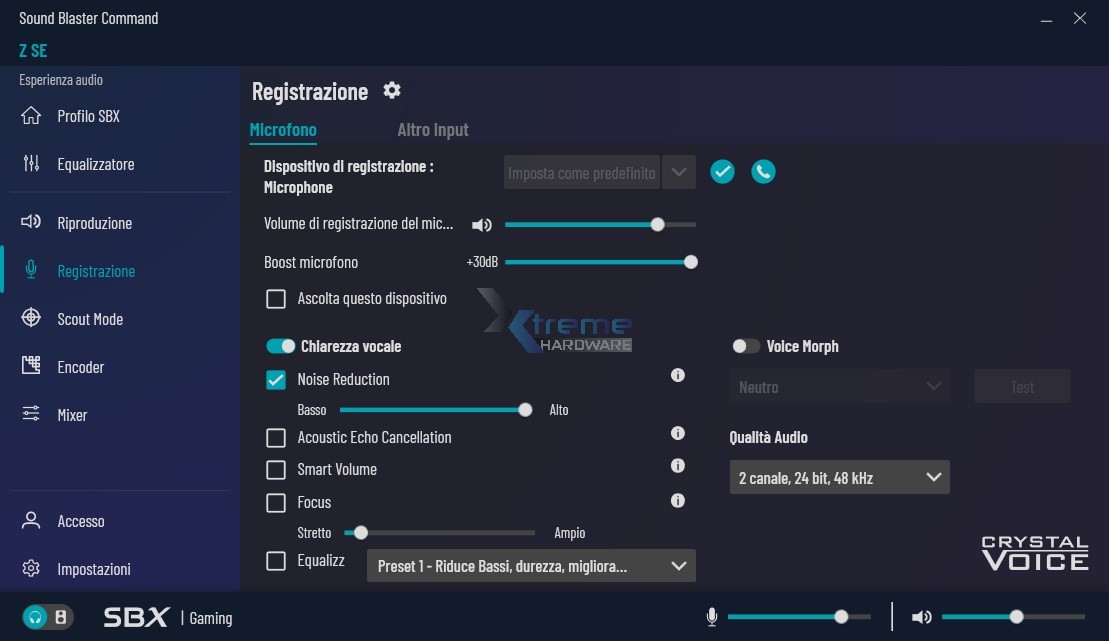Expand the recording device dropdown arrow

click(x=679, y=172)
